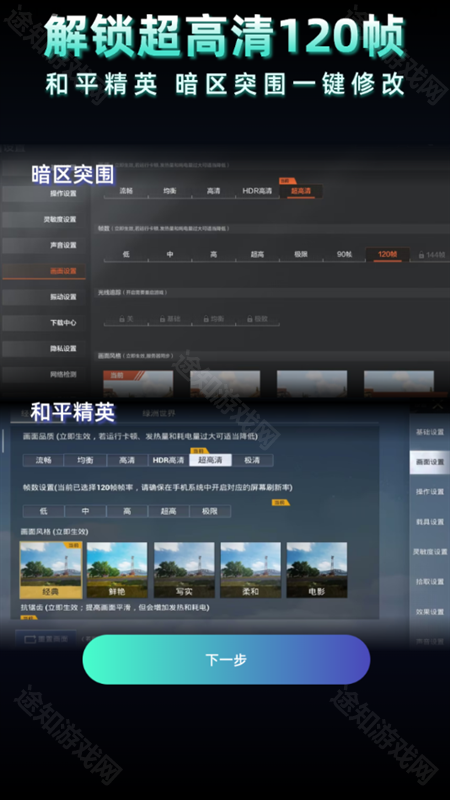The width and height of the screenshot is (450, 800).
Task: Open 拾取设置 in the 和平精英 sidebar
Action: tap(430, 582)
